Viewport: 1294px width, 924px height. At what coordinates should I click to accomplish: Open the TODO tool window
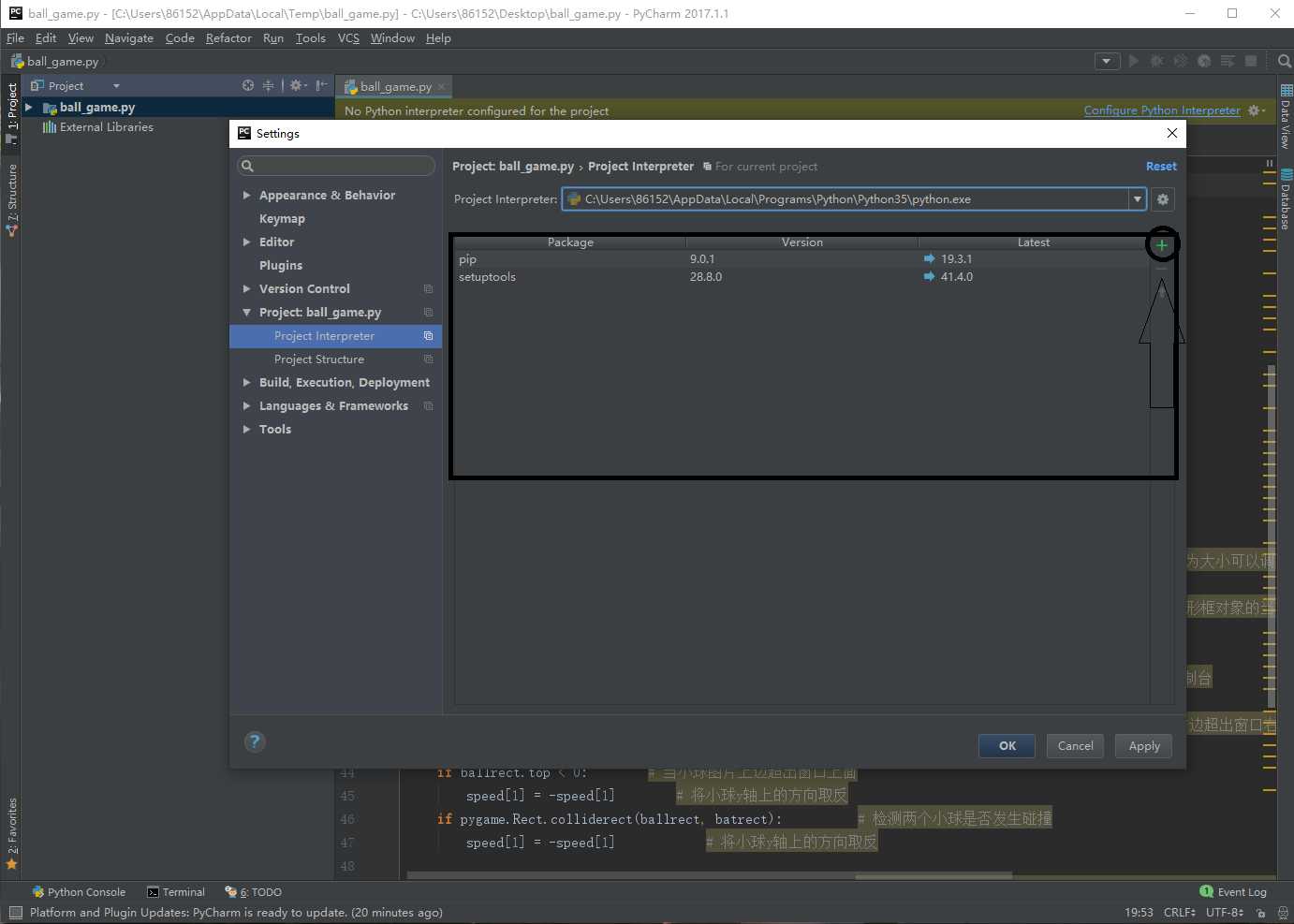point(254,892)
